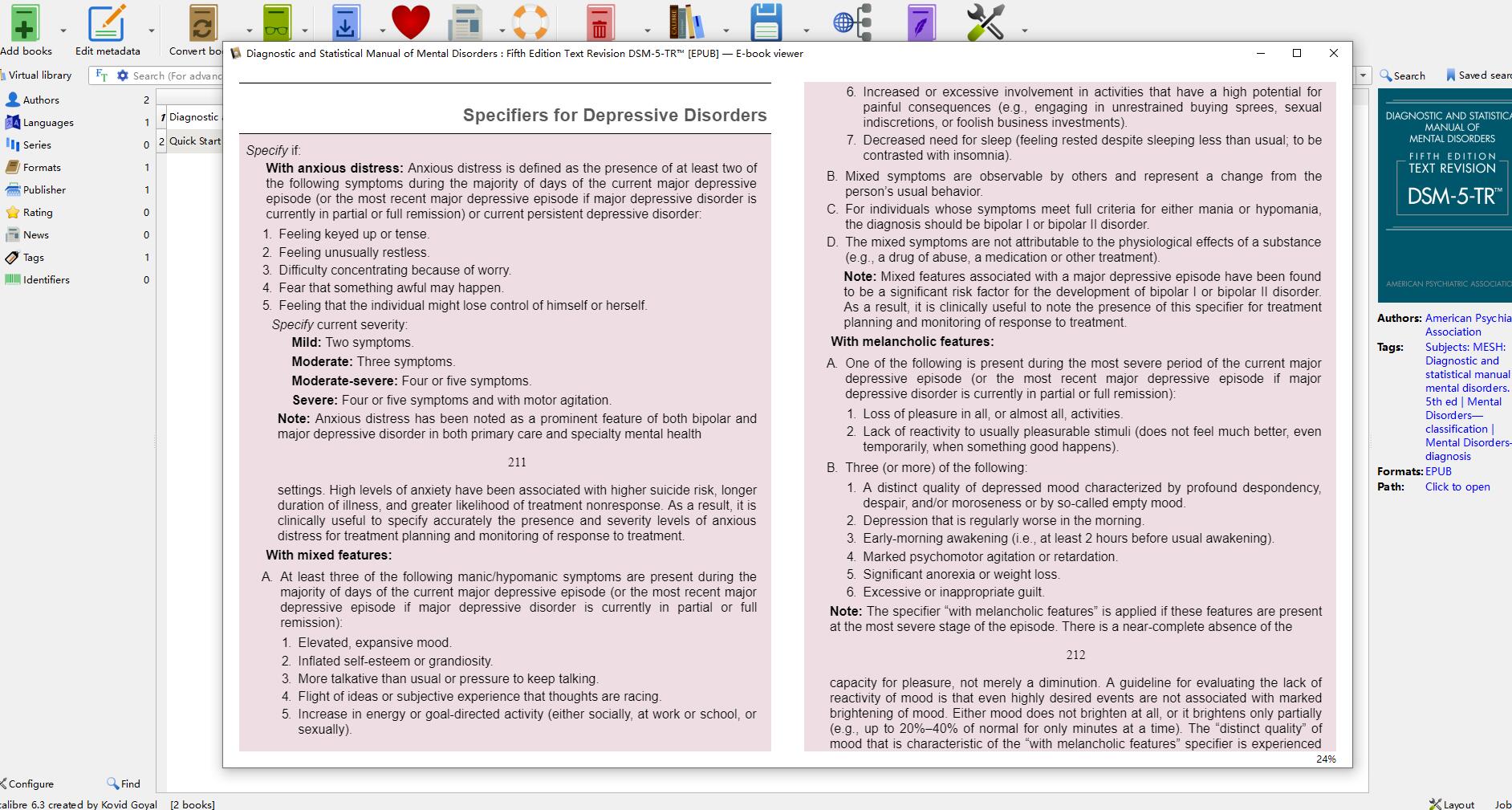Click the Remove books trash icon
The width and height of the screenshot is (1512, 810).
(x=599, y=22)
